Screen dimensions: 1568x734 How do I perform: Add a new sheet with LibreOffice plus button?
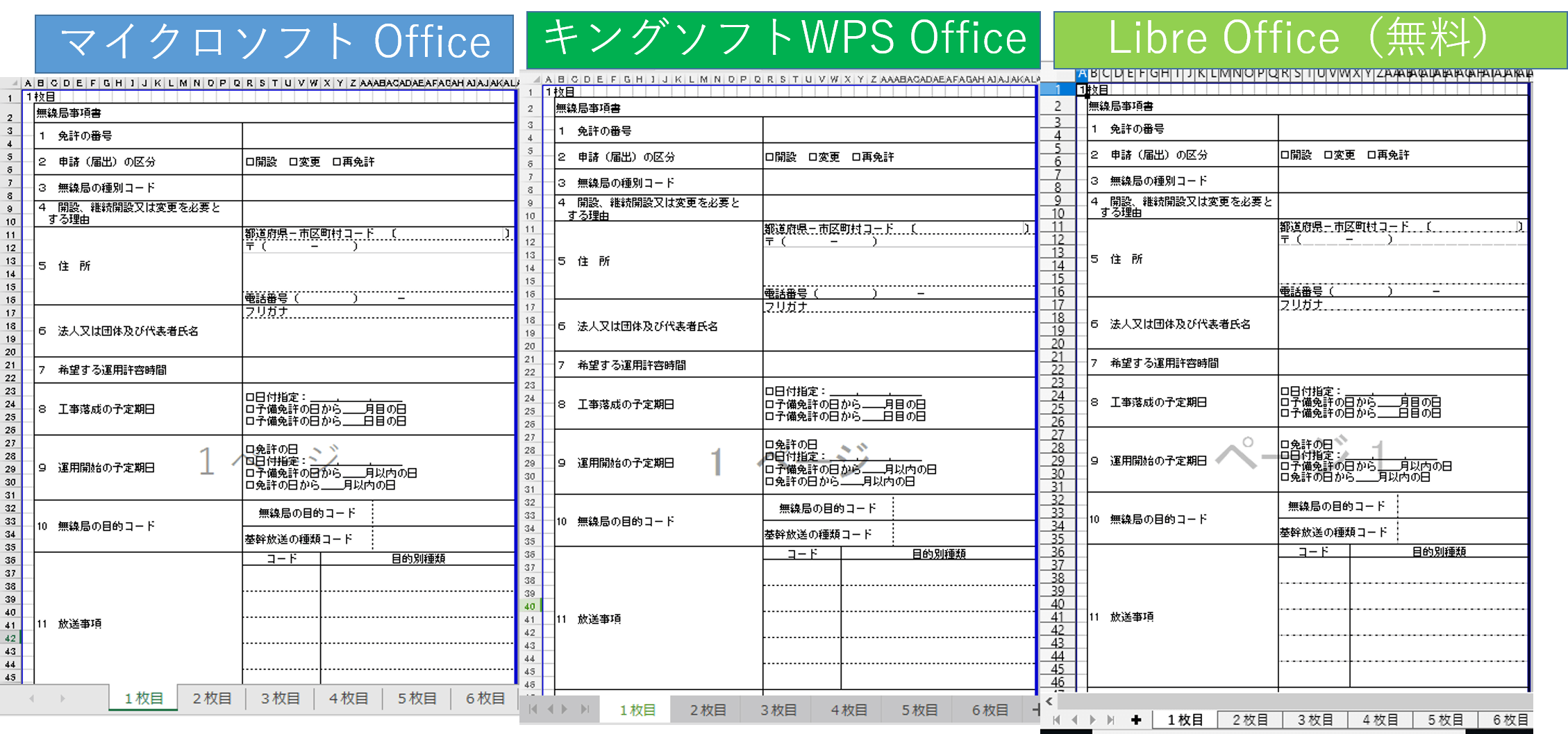point(1136,720)
